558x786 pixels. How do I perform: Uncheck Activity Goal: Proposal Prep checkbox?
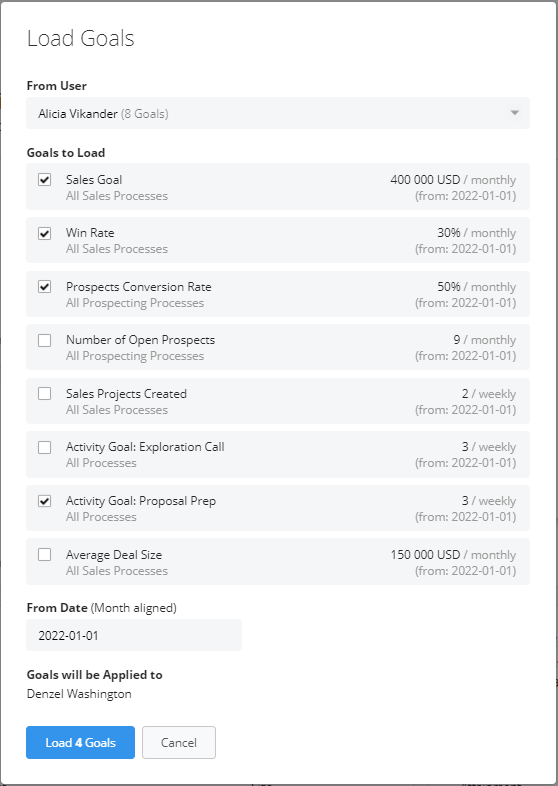click(x=45, y=501)
